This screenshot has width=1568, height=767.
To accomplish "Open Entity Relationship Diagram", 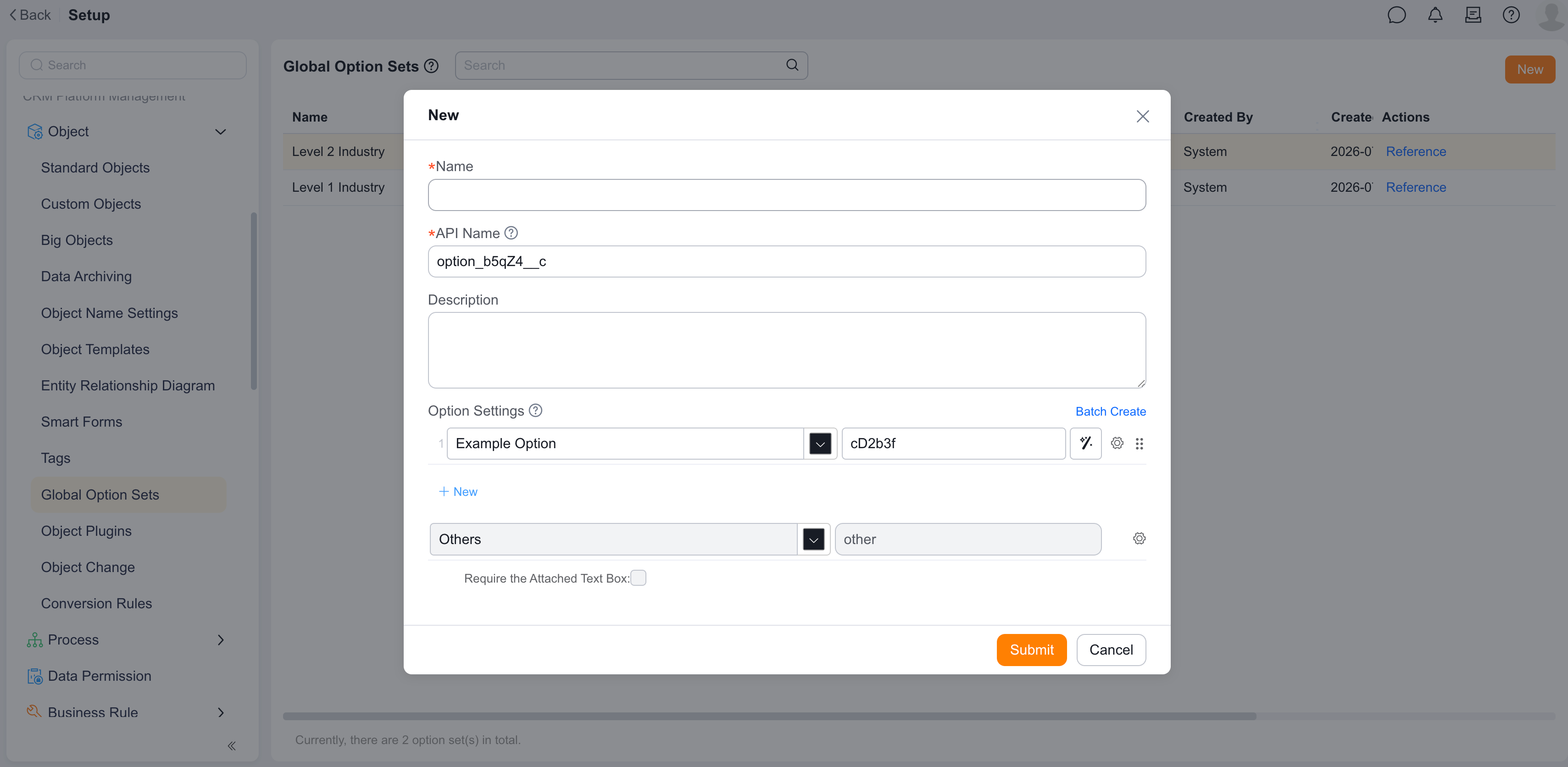I will pos(128,385).
